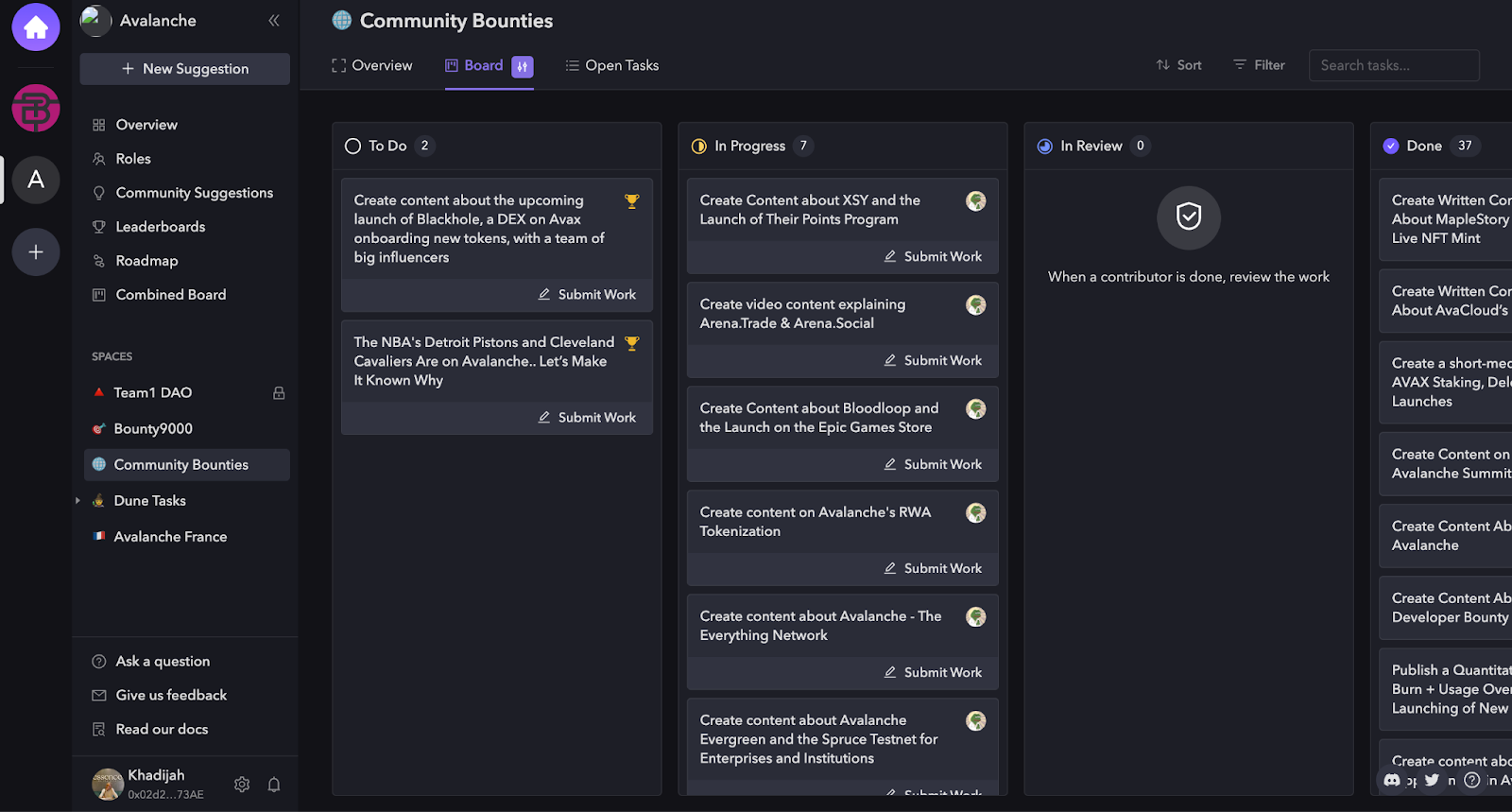Open the Twitter icon in the bottom corner

[1432, 780]
